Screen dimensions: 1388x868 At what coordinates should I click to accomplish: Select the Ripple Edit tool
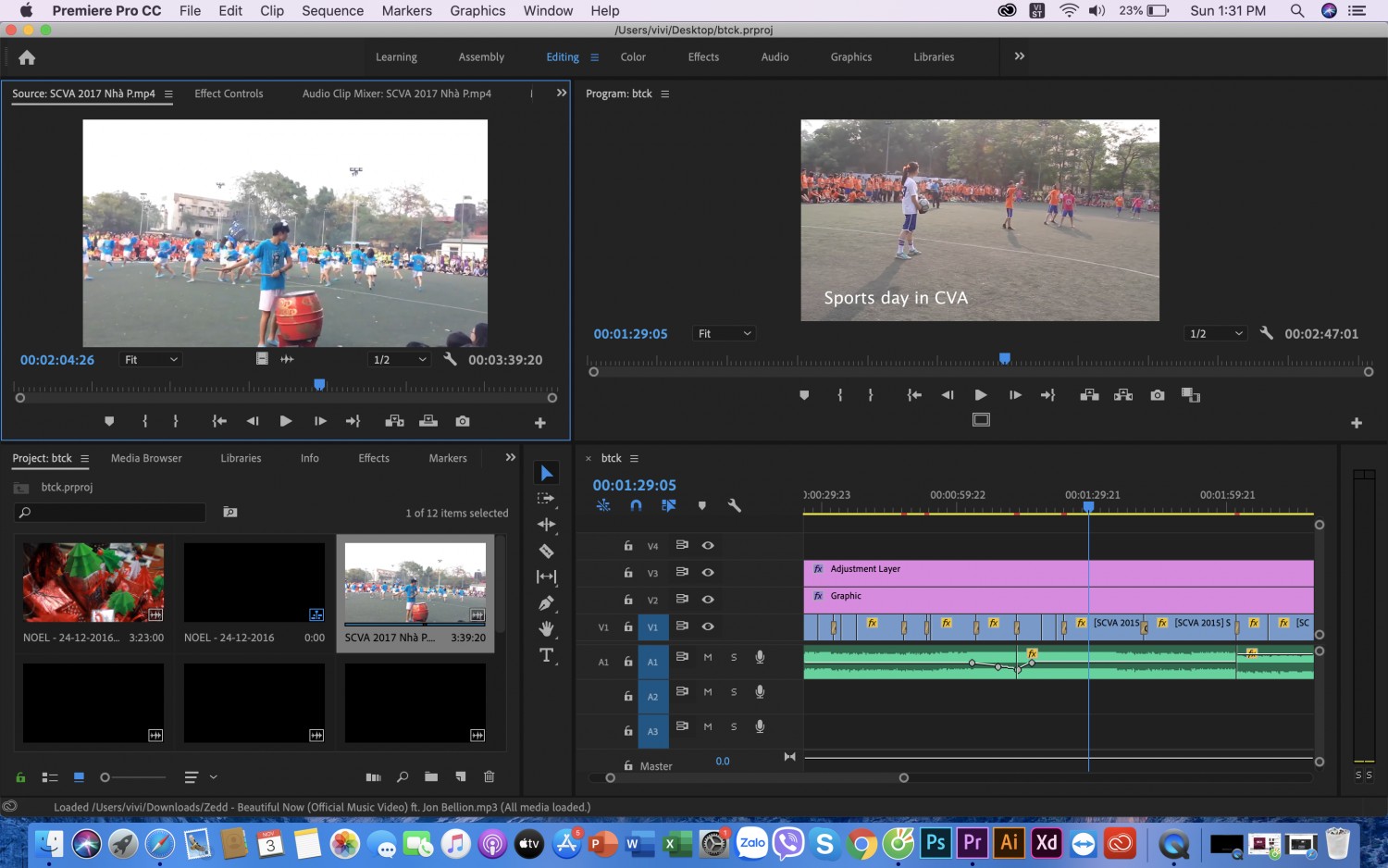click(x=547, y=525)
